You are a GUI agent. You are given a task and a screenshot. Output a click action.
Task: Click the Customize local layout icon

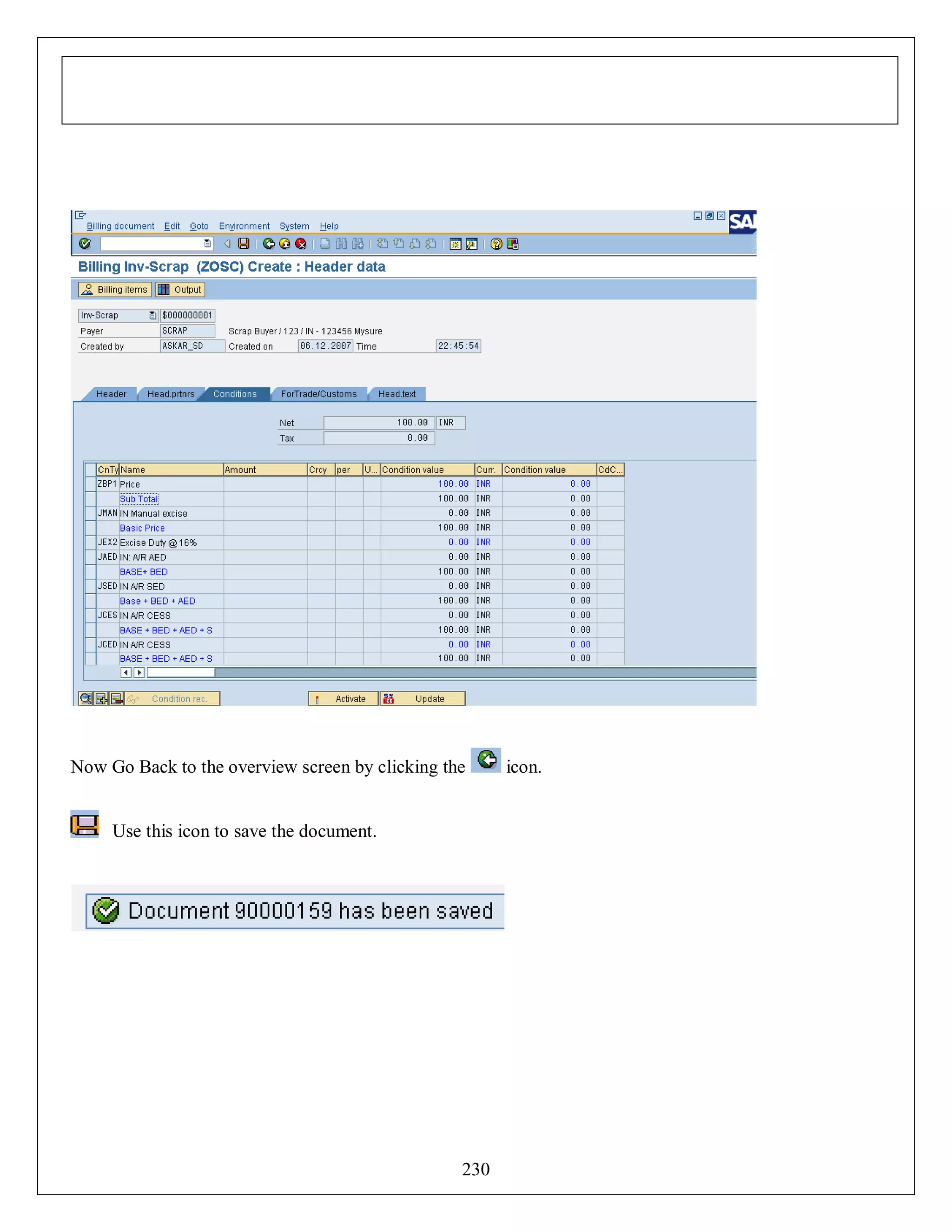point(513,244)
